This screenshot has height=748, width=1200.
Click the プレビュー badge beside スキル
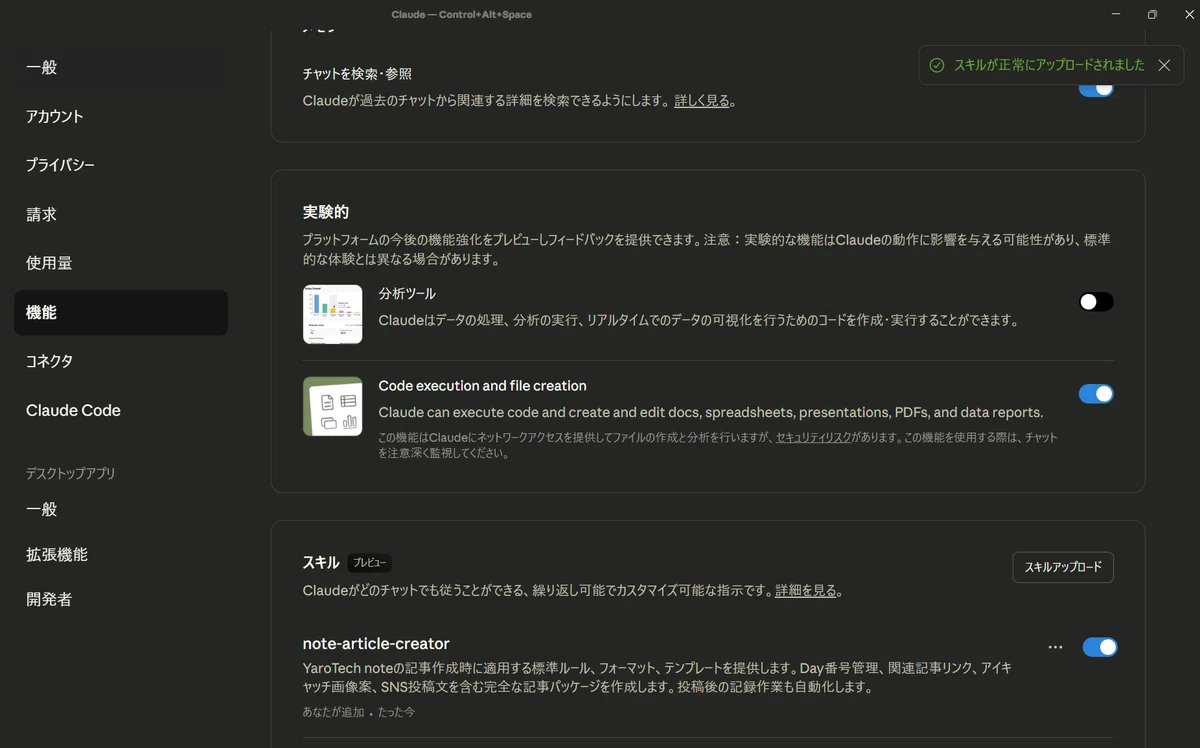coord(369,563)
